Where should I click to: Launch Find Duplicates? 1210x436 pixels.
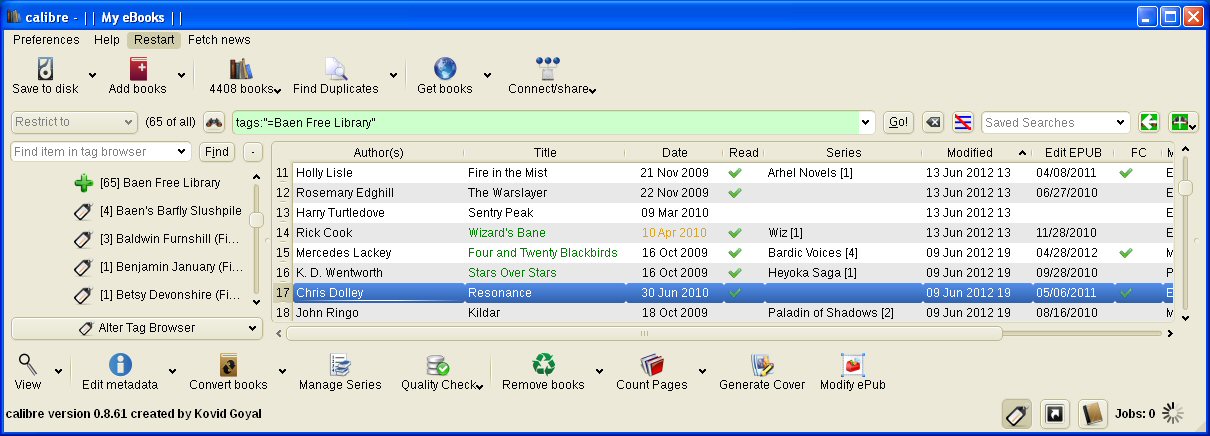tap(335, 68)
